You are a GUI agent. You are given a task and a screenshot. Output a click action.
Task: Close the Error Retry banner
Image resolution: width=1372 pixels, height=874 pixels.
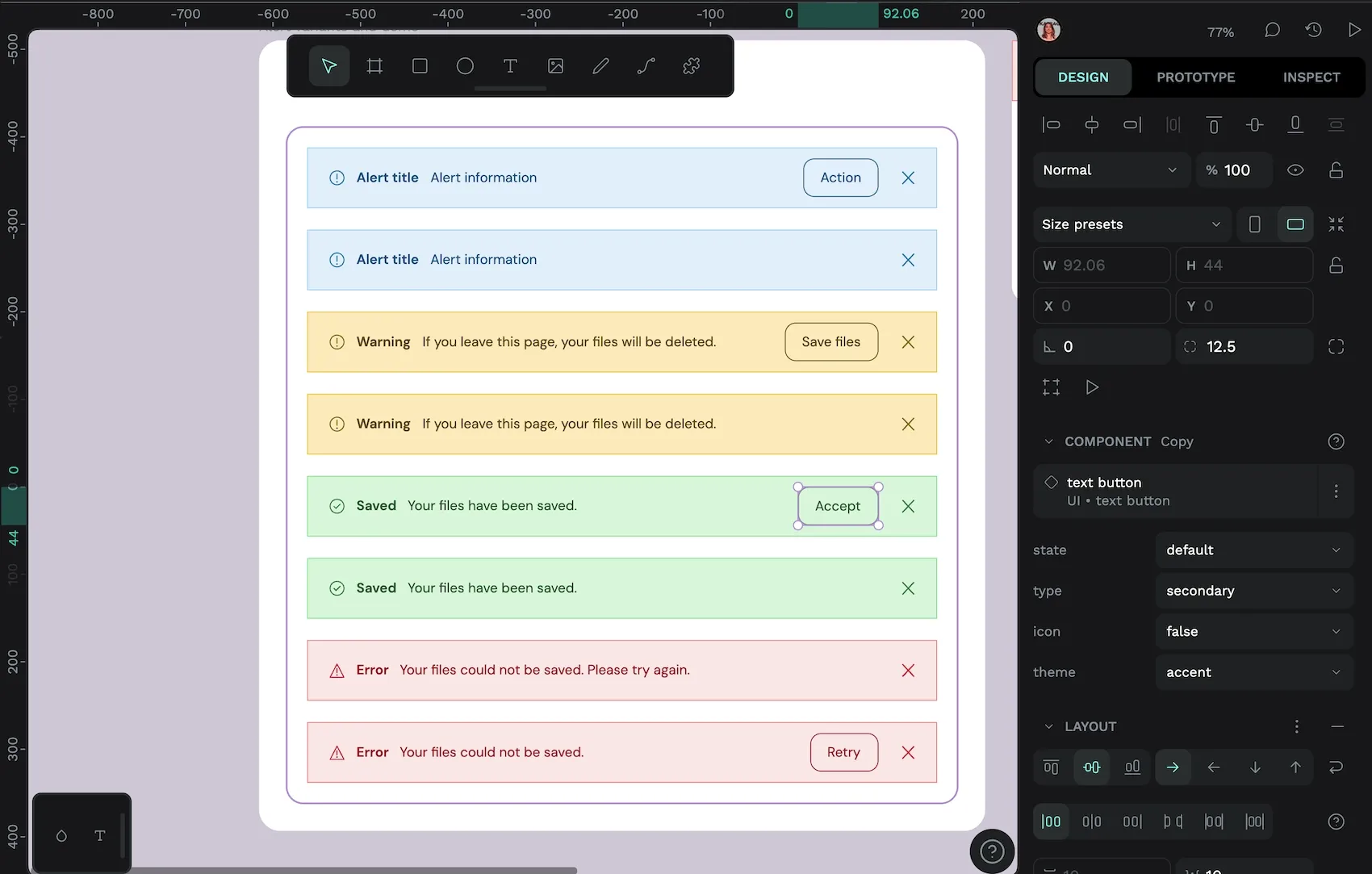tap(908, 752)
